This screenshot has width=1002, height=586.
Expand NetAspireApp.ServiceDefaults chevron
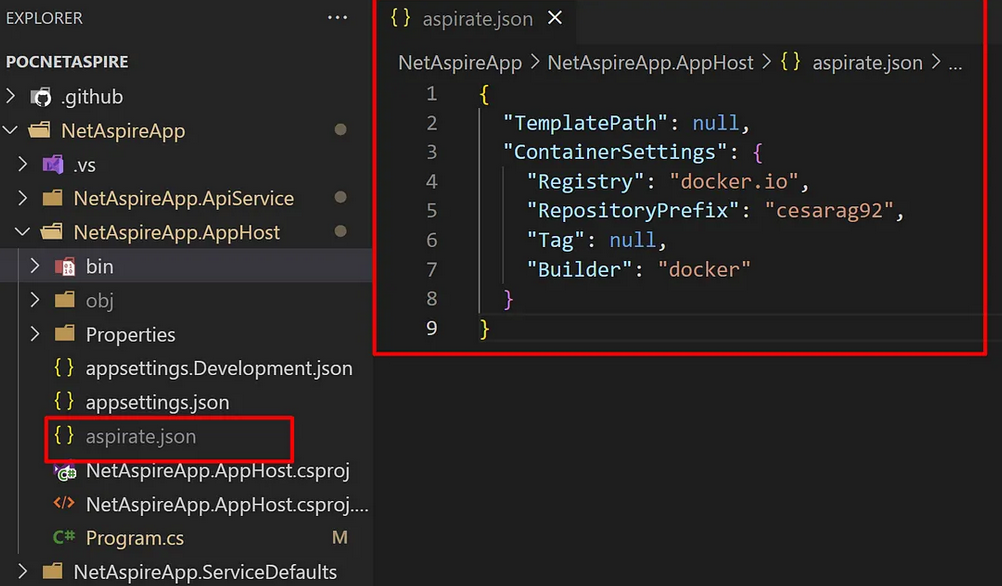click(x=23, y=571)
